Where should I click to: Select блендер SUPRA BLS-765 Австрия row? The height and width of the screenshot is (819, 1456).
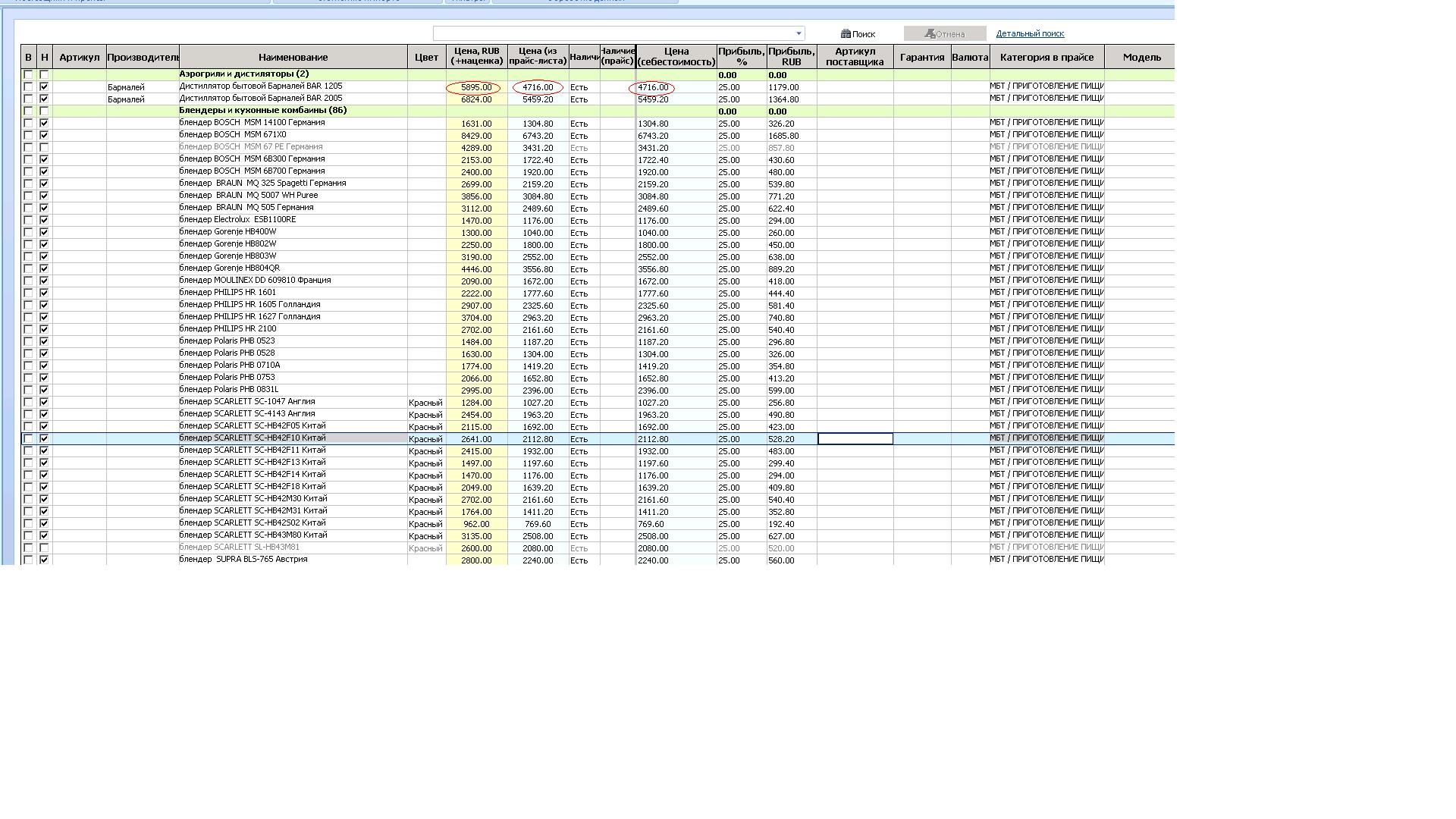point(598,560)
